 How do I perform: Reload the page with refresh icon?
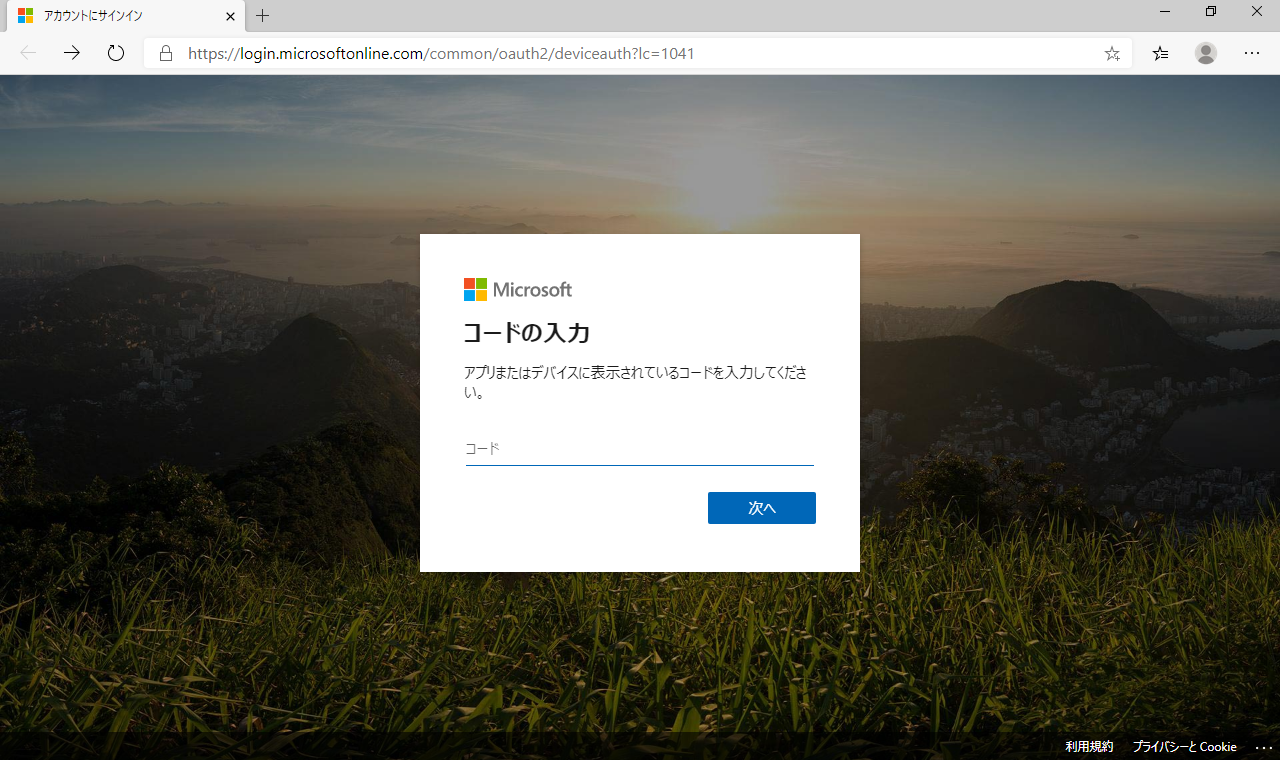116,53
